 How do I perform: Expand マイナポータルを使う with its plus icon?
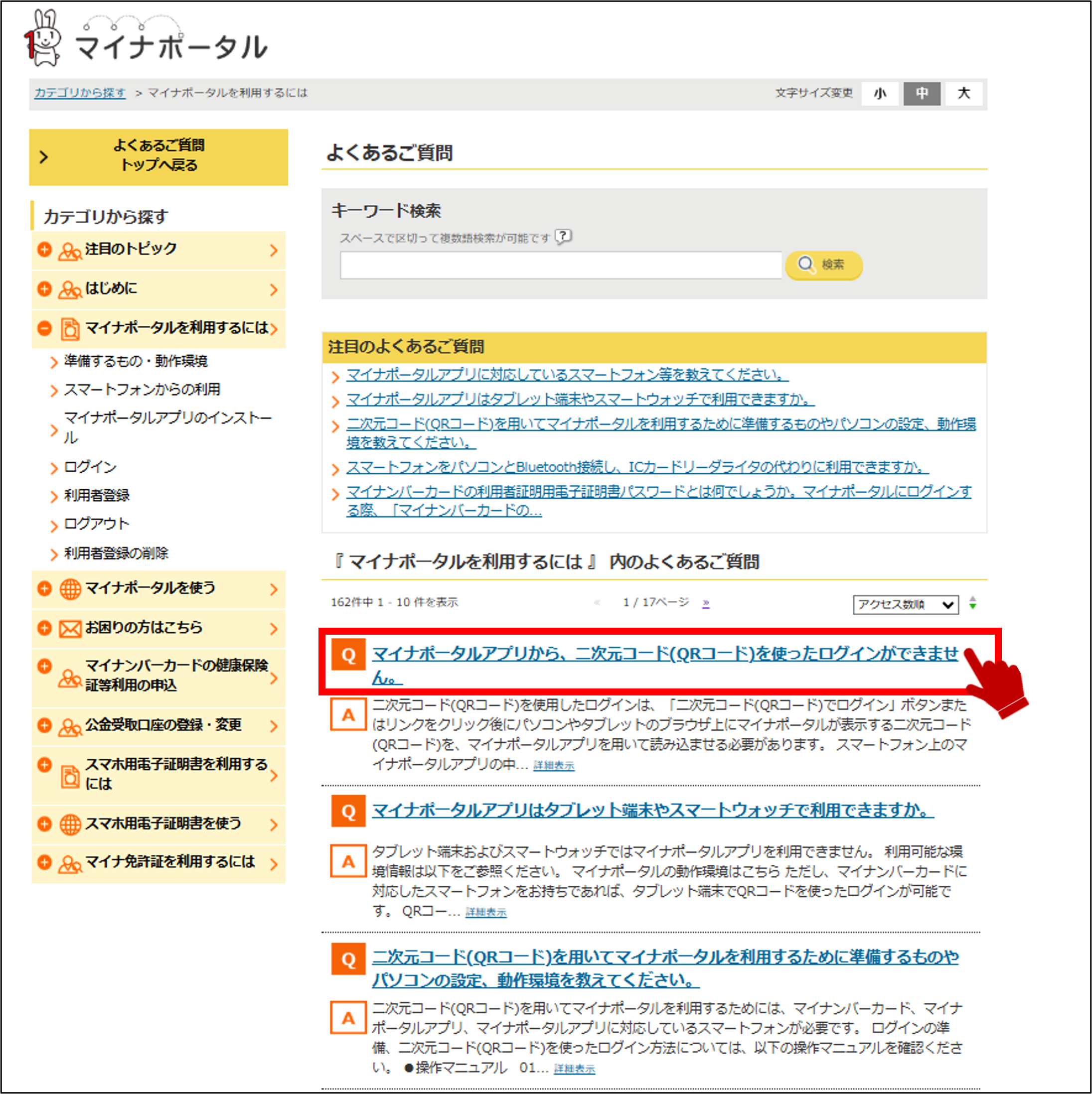click(44, 588)
